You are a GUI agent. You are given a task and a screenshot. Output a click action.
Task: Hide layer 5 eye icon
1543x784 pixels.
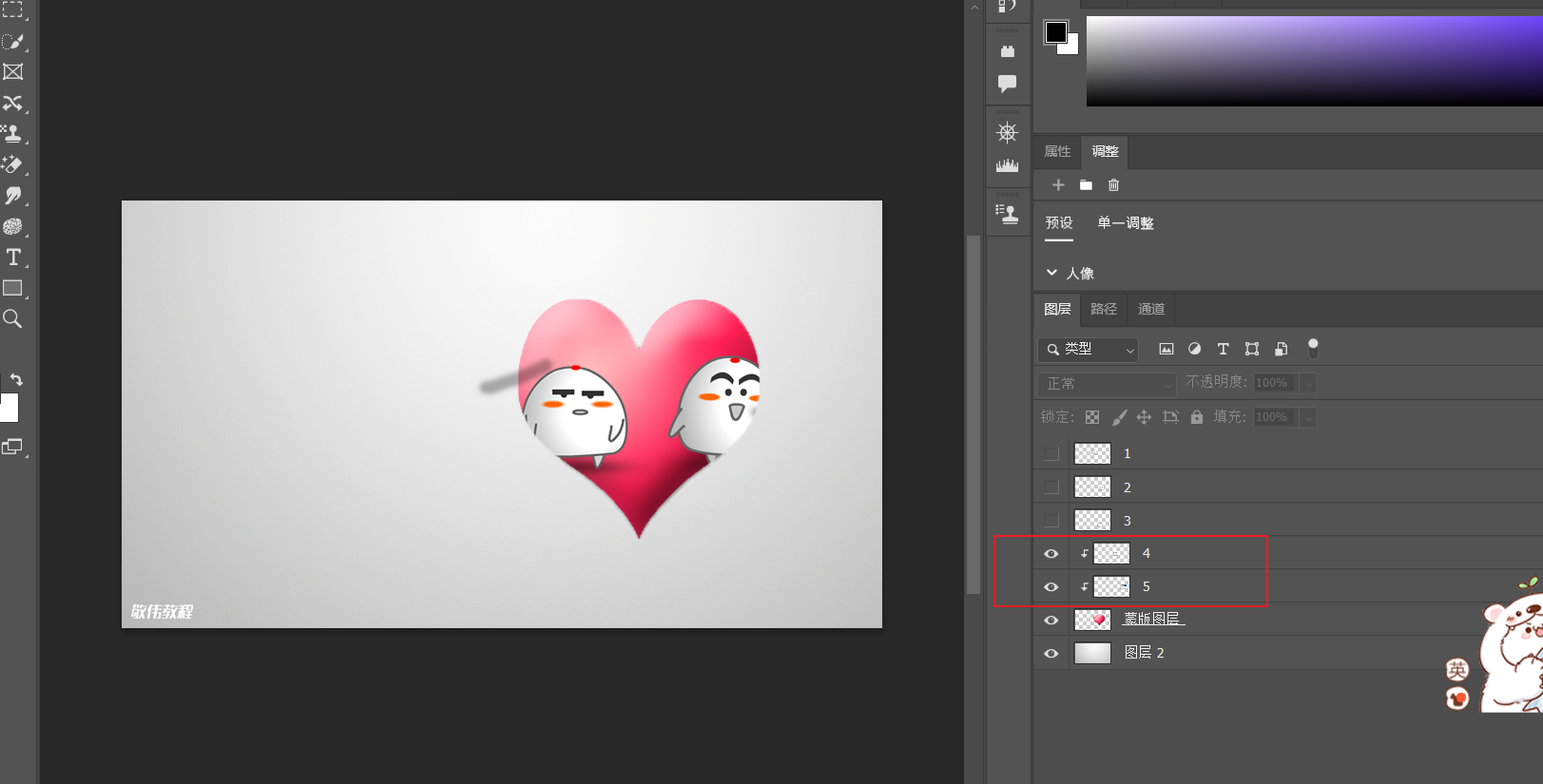coord(1051,587)
